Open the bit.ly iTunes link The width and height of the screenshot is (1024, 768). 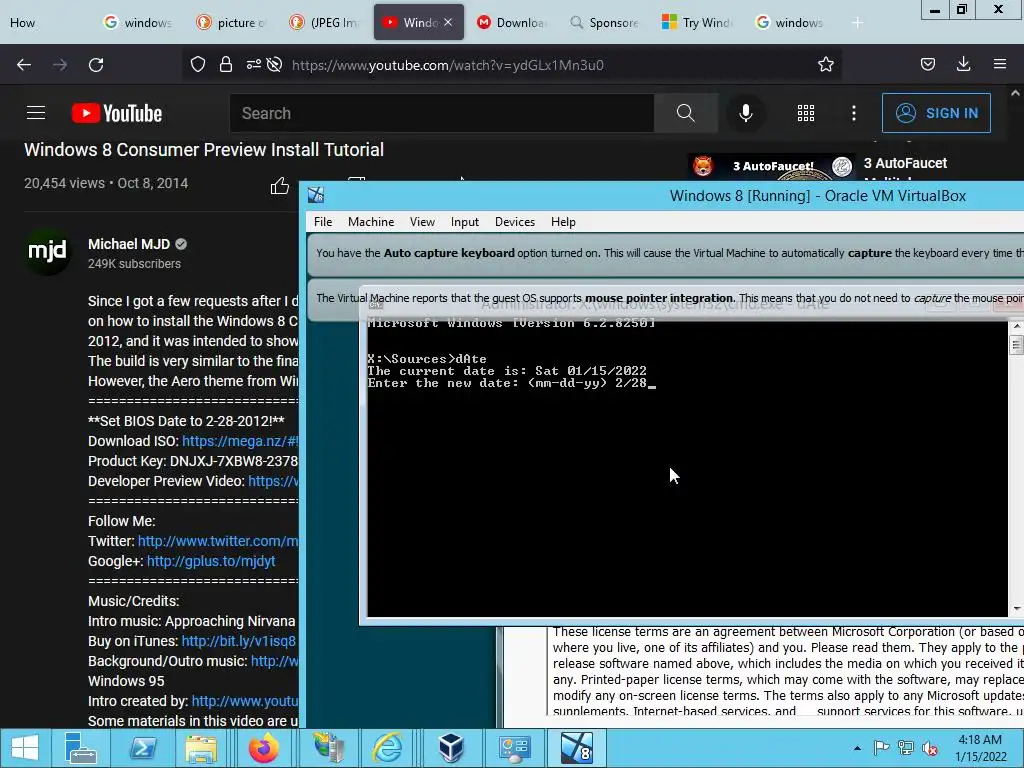click(239, 641)
